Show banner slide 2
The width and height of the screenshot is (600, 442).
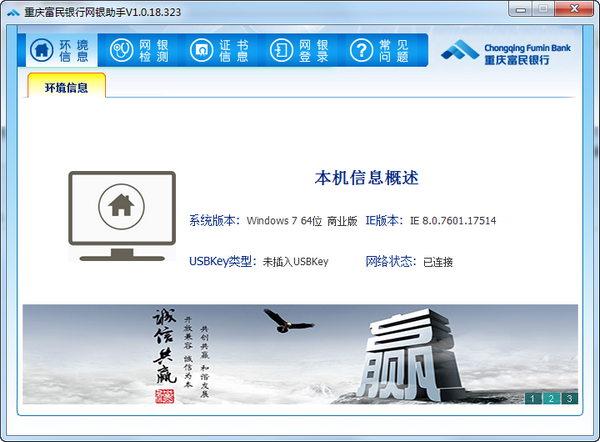point(551,398)
